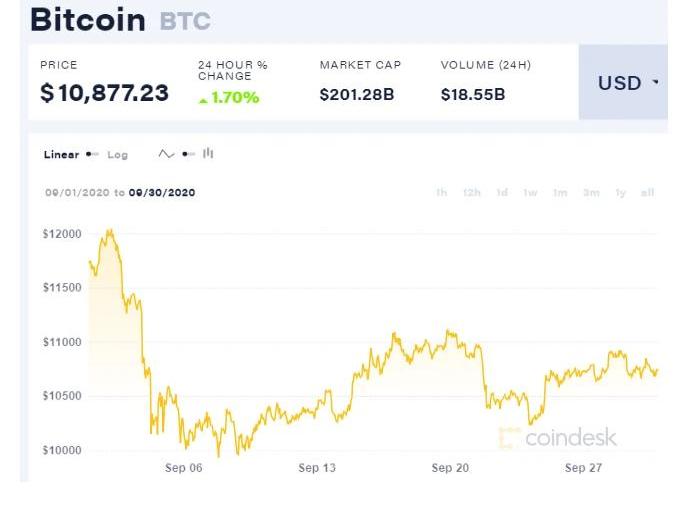688x512 pixels.
Task: Click the start date 09/01/2020
Action: [77, 193]
